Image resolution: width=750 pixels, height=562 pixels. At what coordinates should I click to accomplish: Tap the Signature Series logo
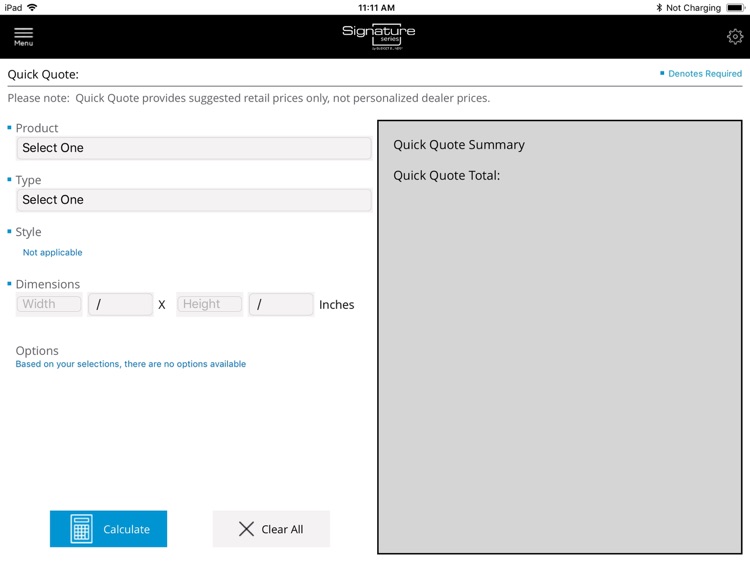[378, 37]
